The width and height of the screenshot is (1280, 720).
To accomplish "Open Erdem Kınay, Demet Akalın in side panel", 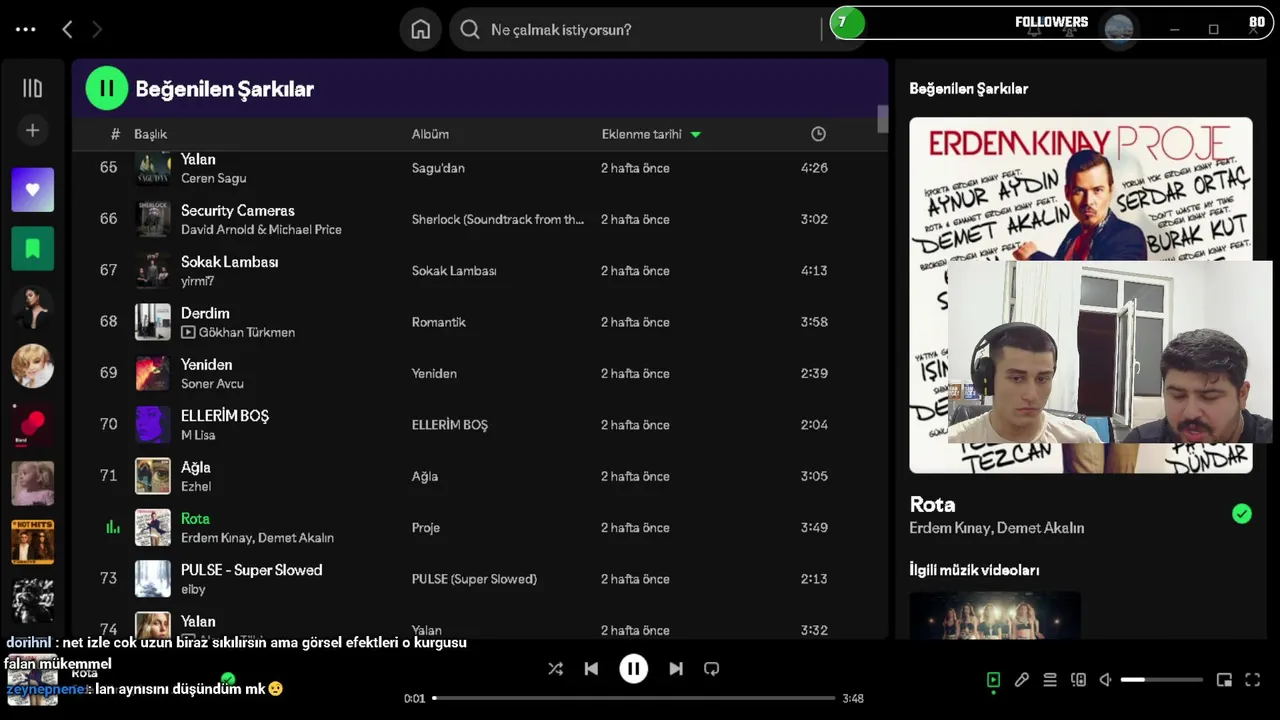I will tap(997, 528).
